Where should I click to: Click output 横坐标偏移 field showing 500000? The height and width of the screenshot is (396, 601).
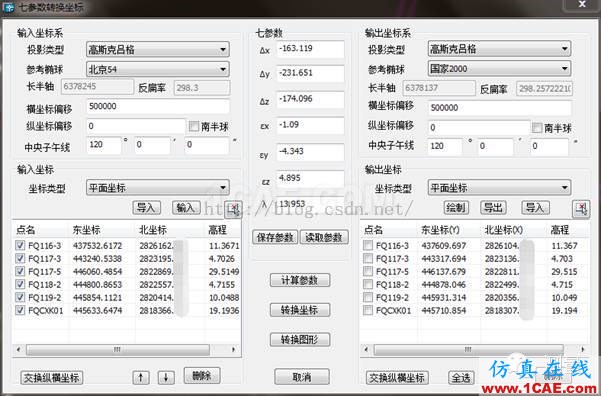click(500, 108)
